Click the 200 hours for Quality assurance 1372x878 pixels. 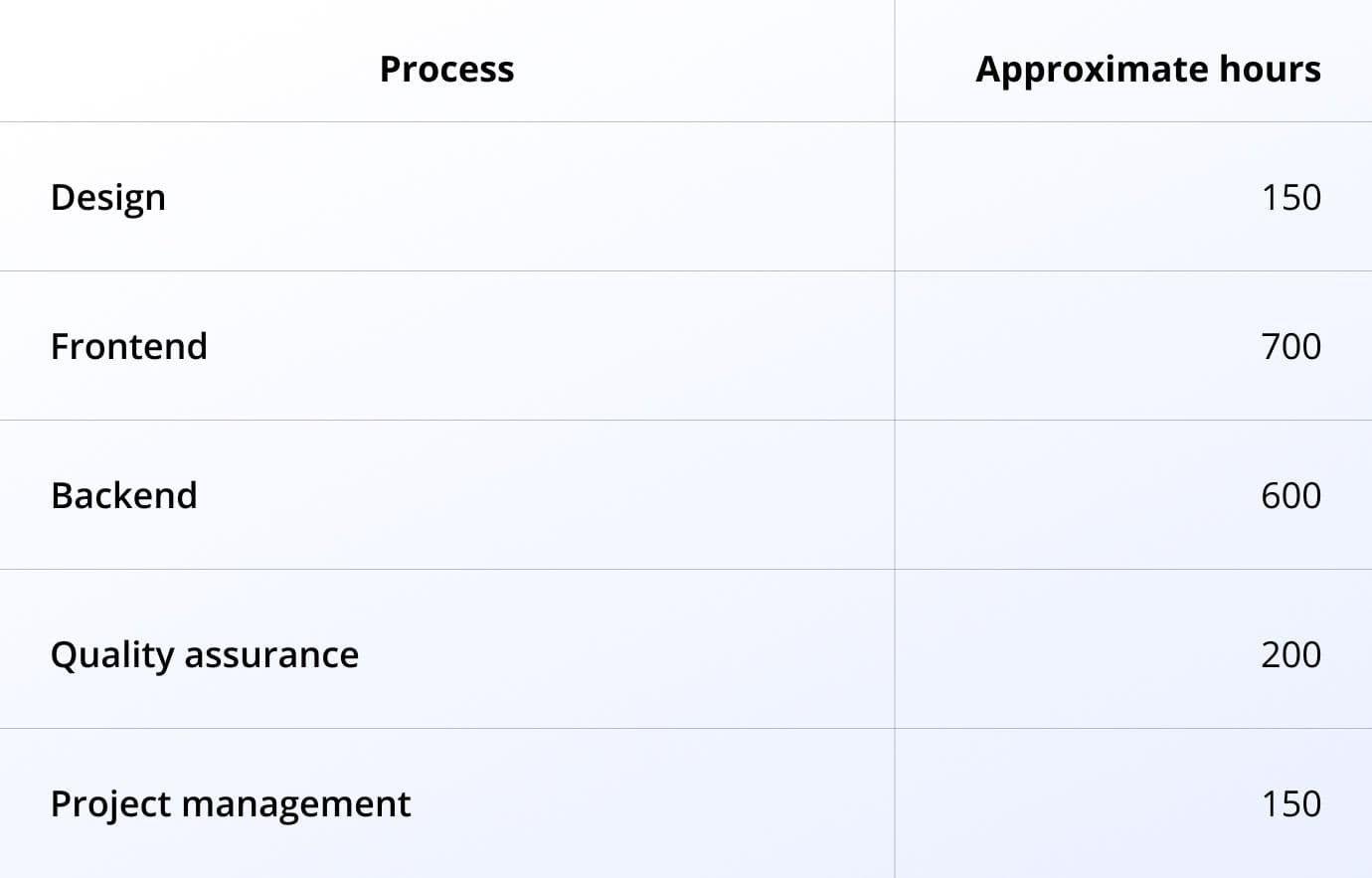(1291, 654)
